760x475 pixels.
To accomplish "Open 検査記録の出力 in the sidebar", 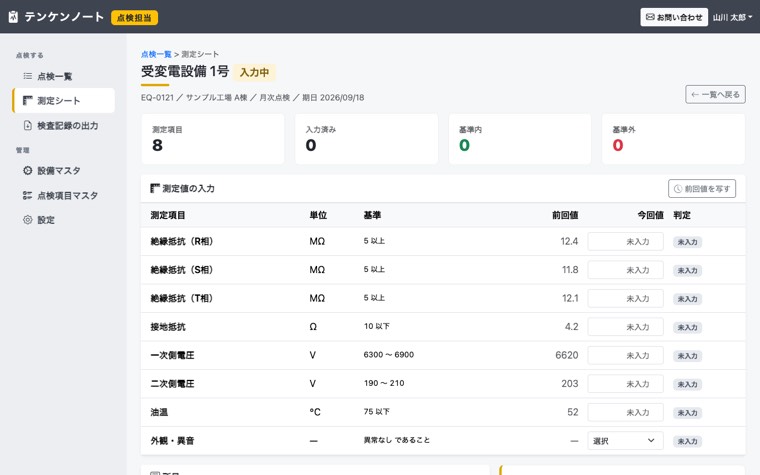I will (x=64, y=126).
